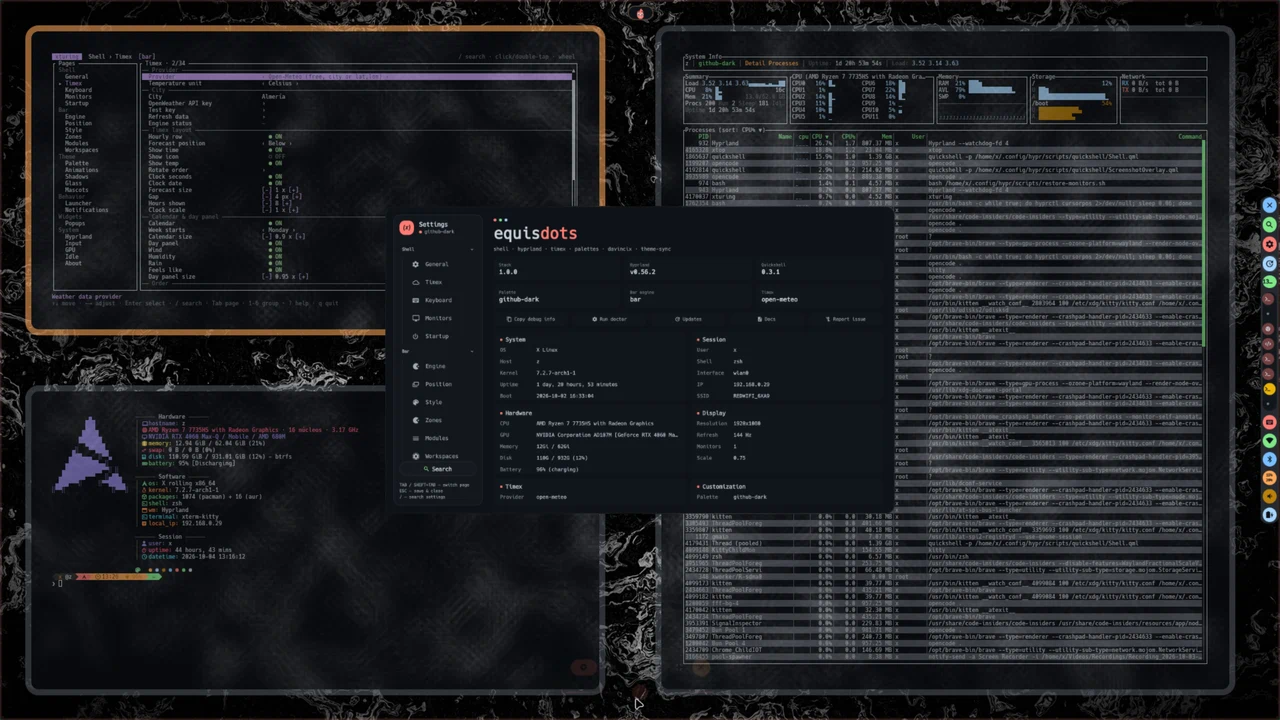Click equisdots logo icon beside Settings title
Viewport: 1280px width, 720px height.
point(406,227)
